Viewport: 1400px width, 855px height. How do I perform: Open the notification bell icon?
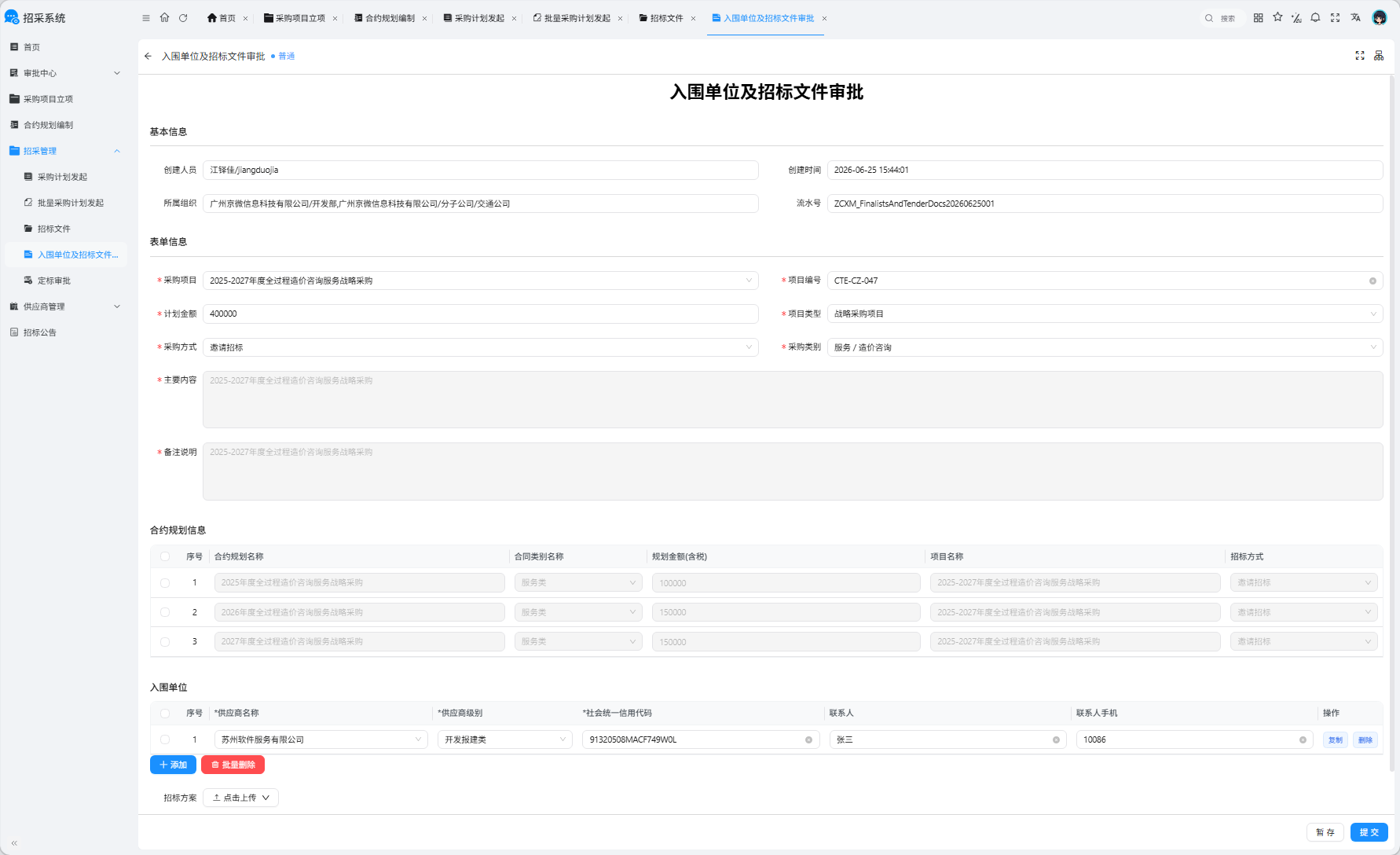1315,17
